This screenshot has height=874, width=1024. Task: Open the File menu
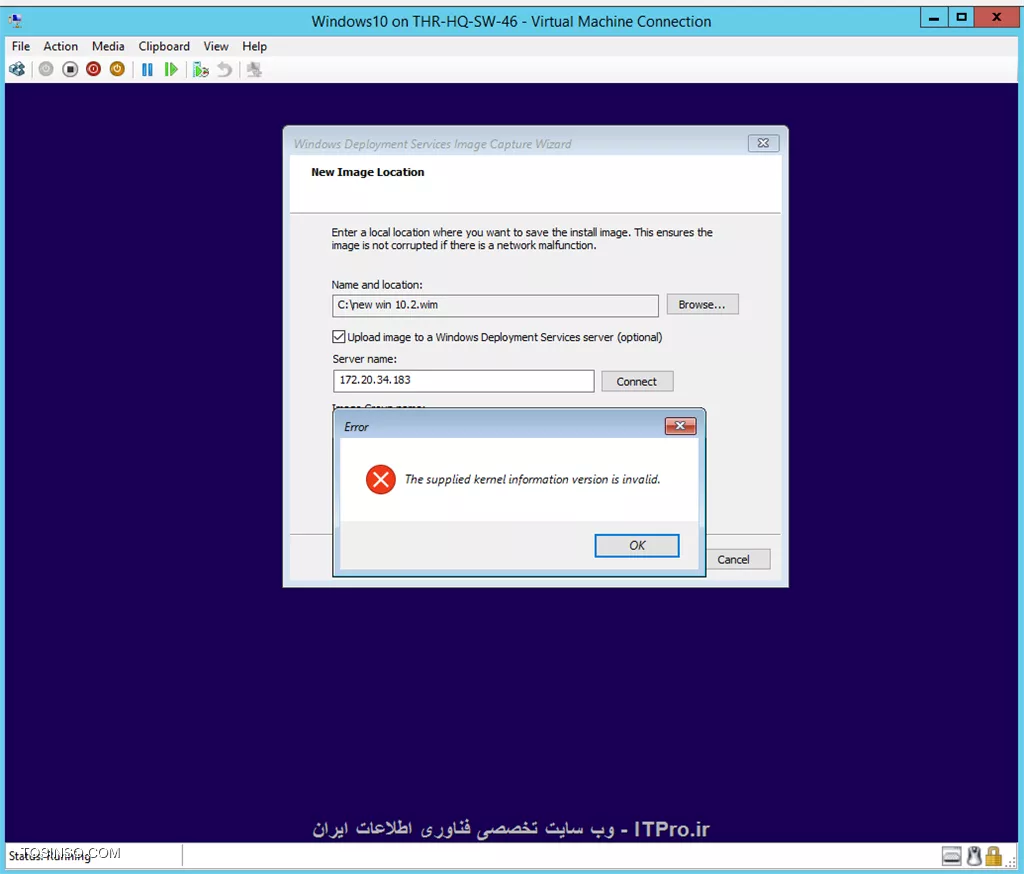[x=21, y=46]
